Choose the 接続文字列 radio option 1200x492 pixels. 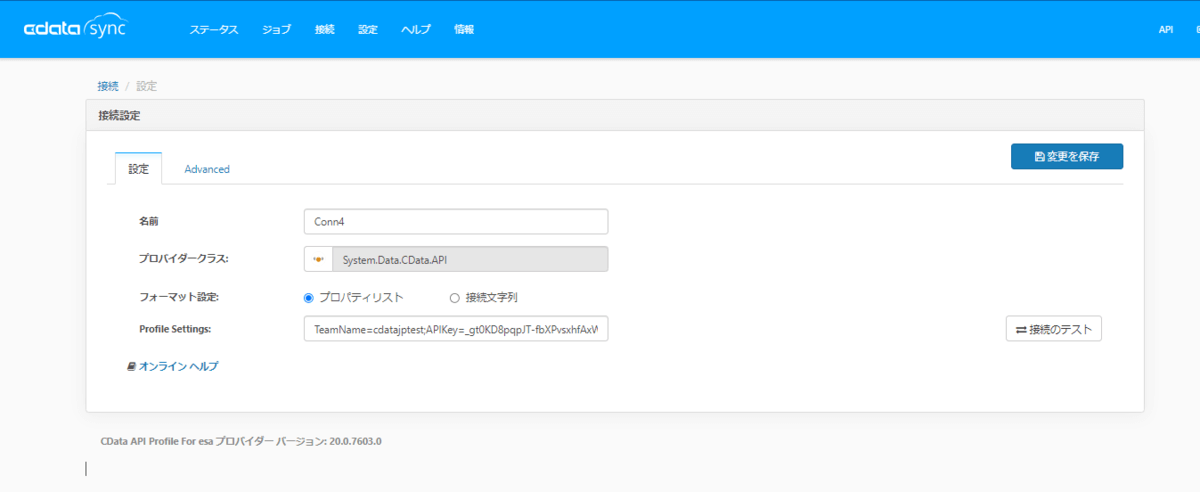point(455,297)
